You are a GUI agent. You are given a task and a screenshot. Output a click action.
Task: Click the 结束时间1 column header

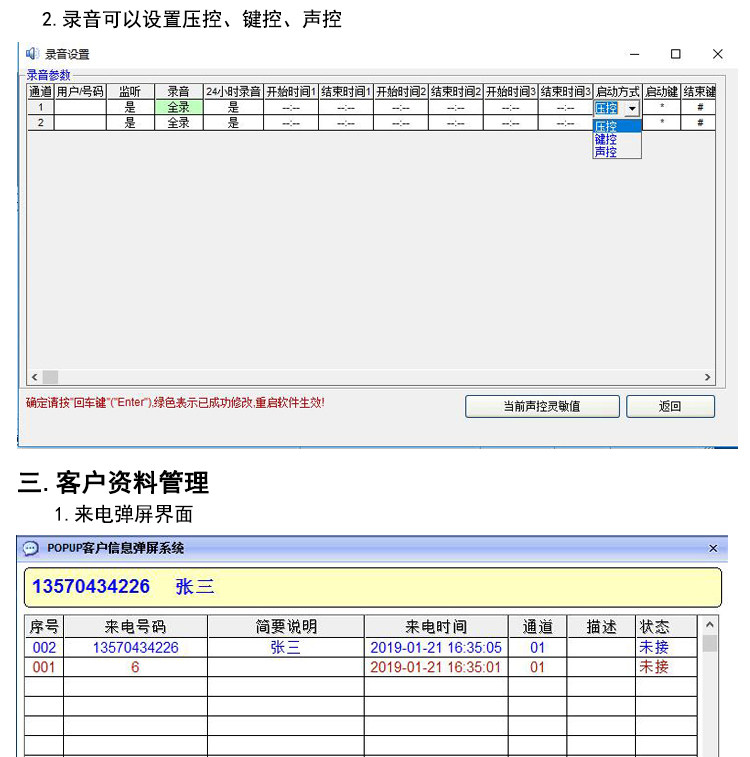point(346,91)
